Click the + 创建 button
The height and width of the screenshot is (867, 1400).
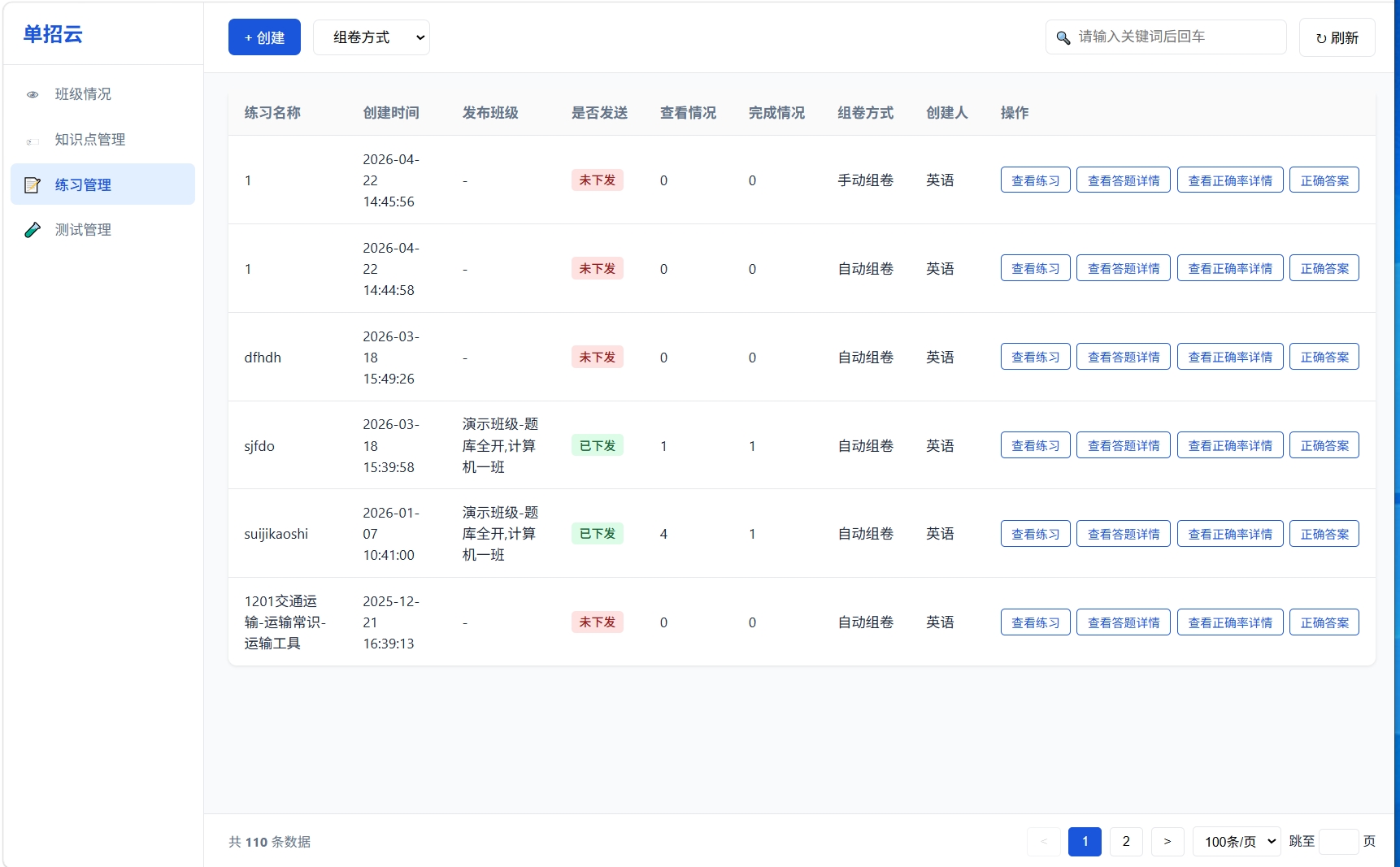(264, 37)
